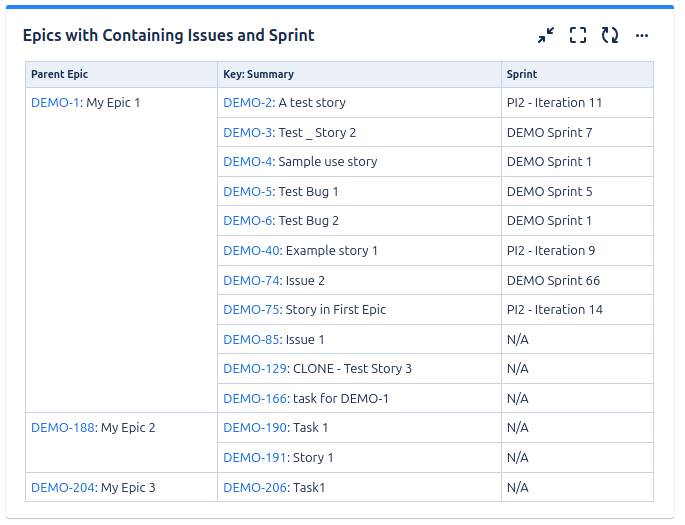Minimize the gadget with the collapse arrows icon
The width and height of the screenshot is (685, 525).
(546, 35)
